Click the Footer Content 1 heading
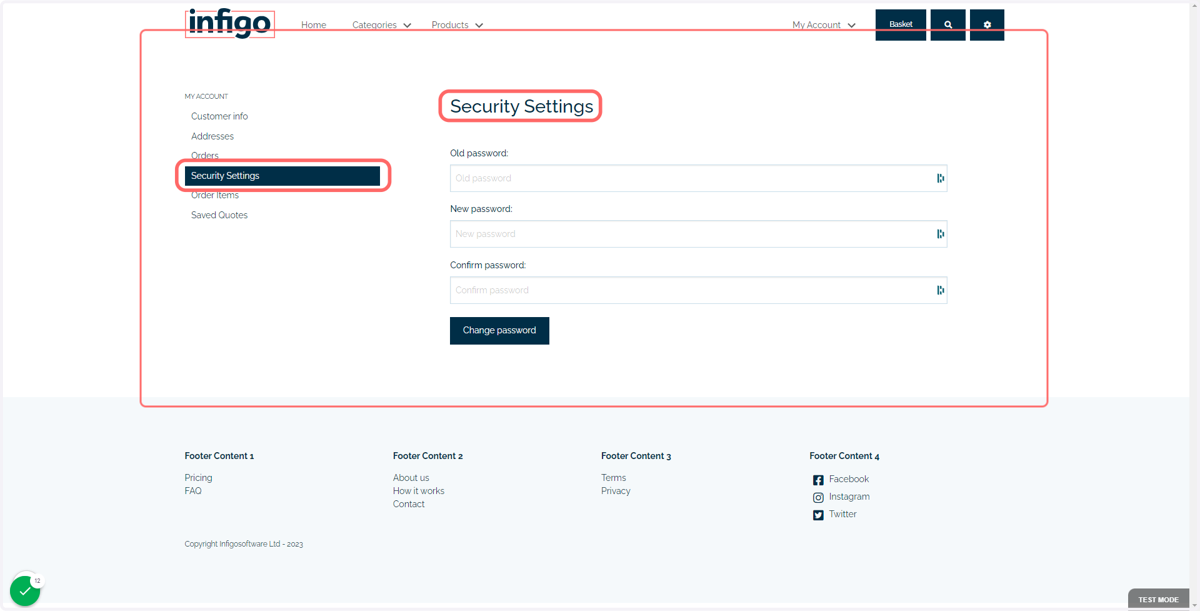Viewport: 1200px width, 611px height. tap(219, 456)
